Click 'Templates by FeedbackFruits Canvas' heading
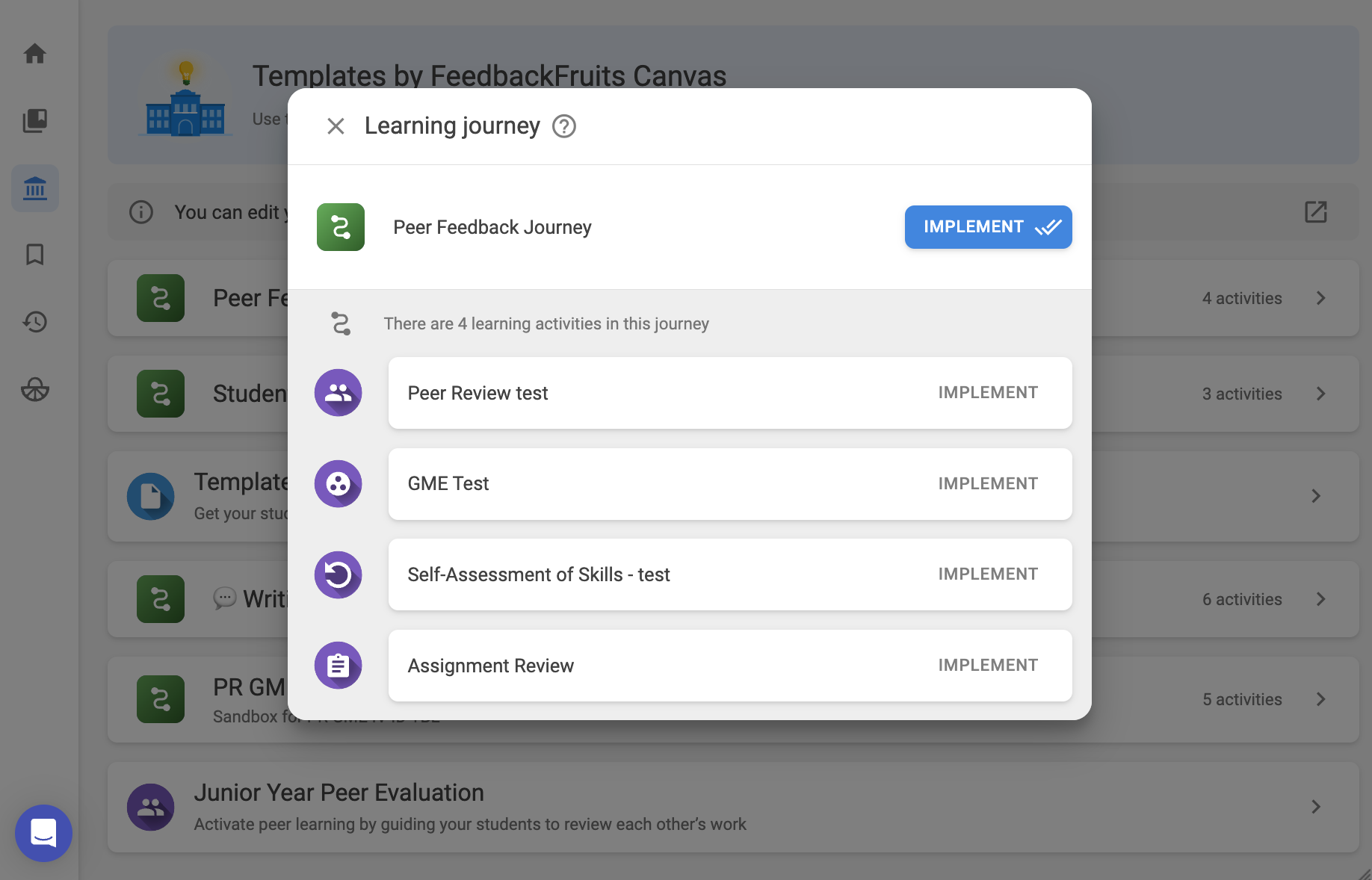 pos(489,75)
